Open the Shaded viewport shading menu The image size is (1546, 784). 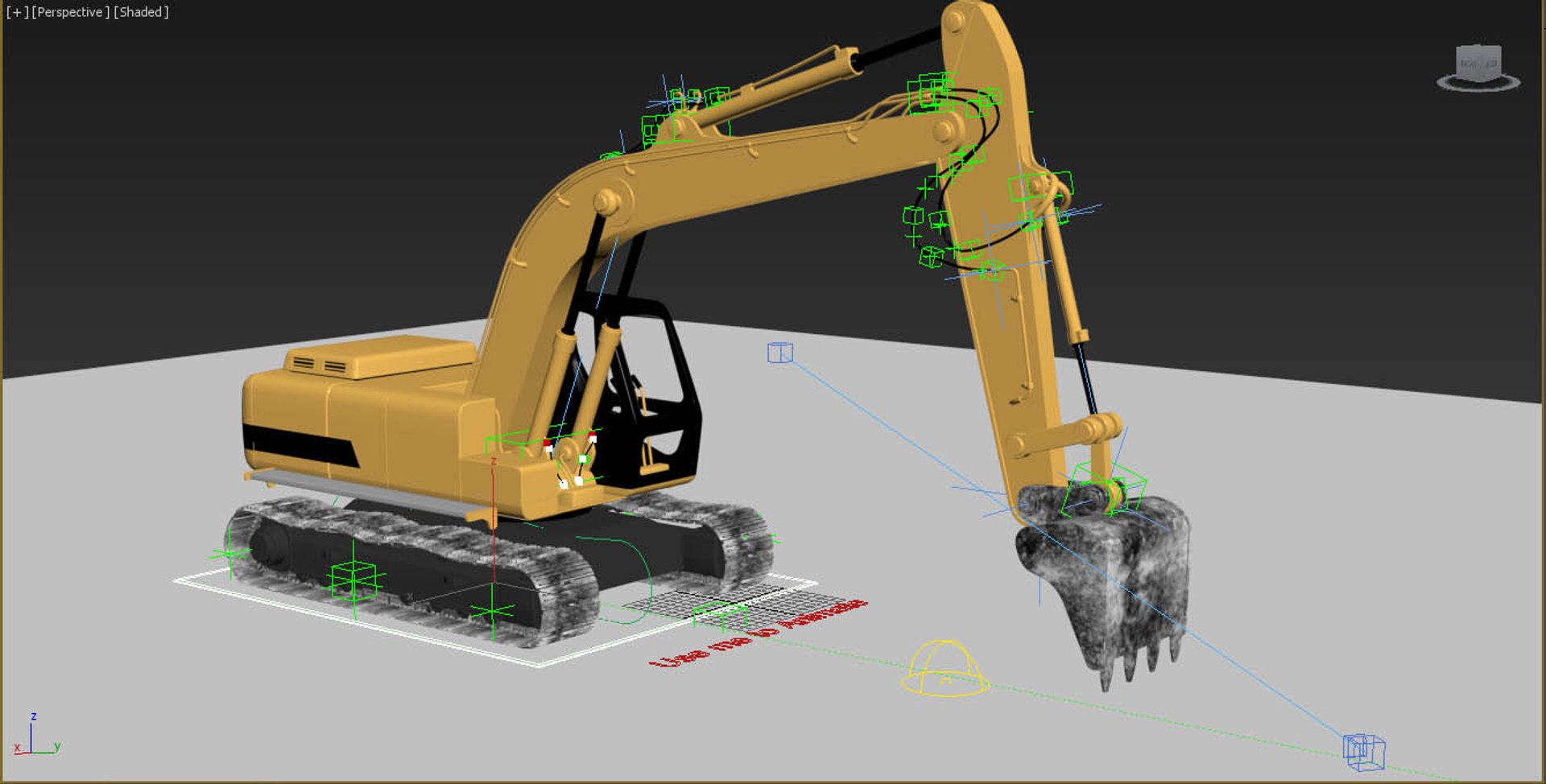[x=142, y=12]
